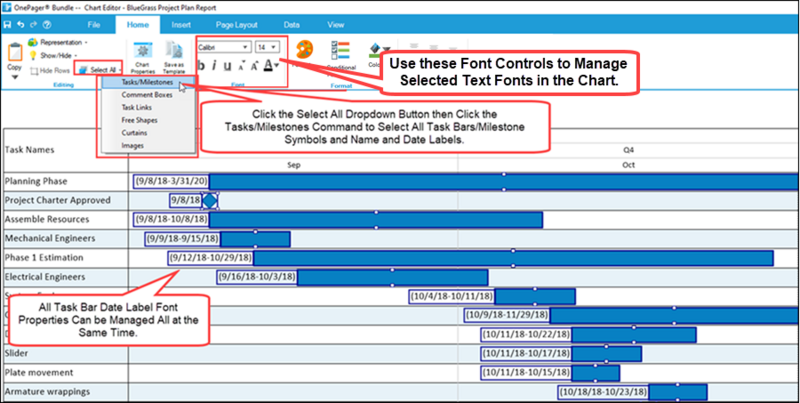Click the (9/8/18-3/31/20) date label
Image resolution: width=800 pixels, height=403 pixels.
point(171,181)
